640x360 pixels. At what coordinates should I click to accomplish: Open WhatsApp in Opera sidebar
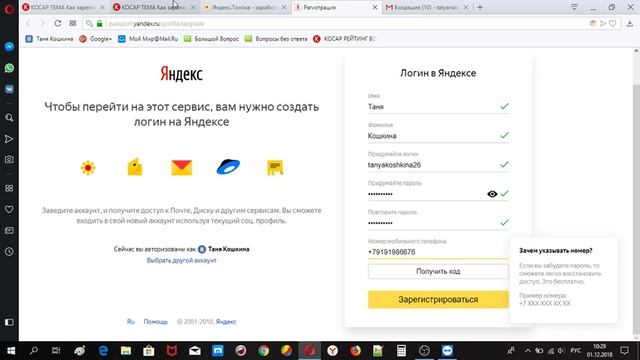pos(9,68)
